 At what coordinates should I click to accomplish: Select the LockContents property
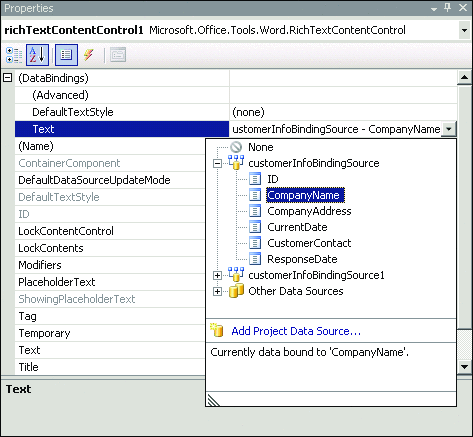point(110,248)
